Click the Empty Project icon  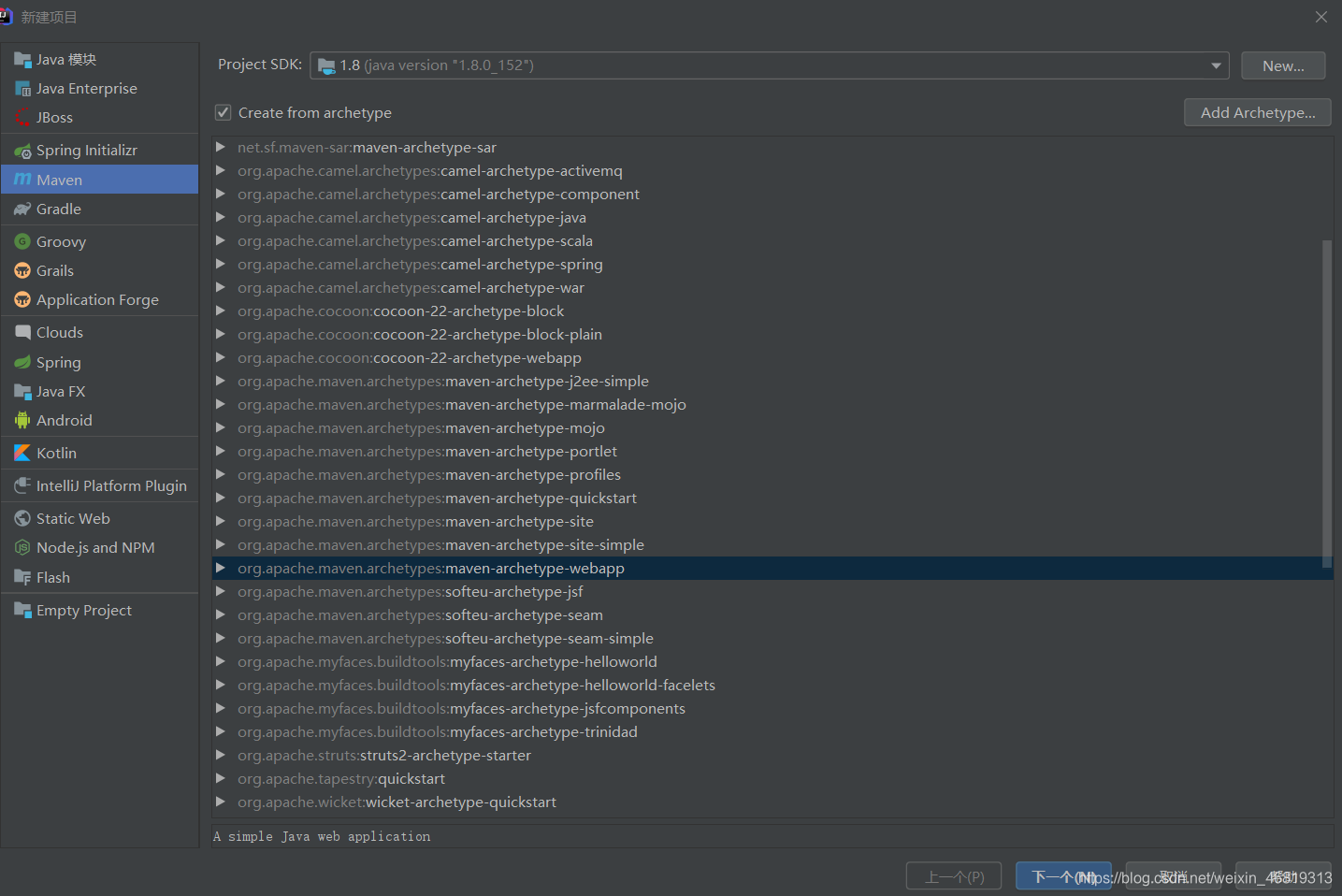[x=22, y=611]
